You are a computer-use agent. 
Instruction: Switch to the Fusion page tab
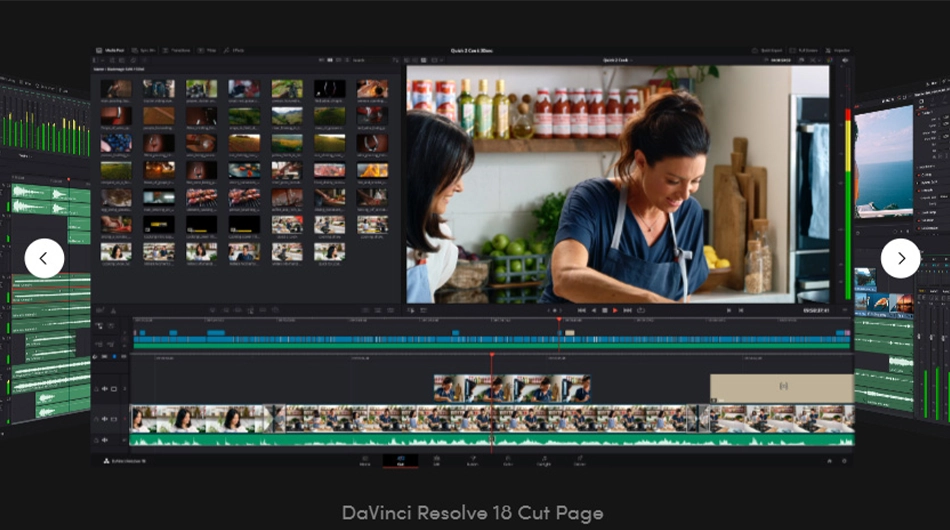click(472, 461)
